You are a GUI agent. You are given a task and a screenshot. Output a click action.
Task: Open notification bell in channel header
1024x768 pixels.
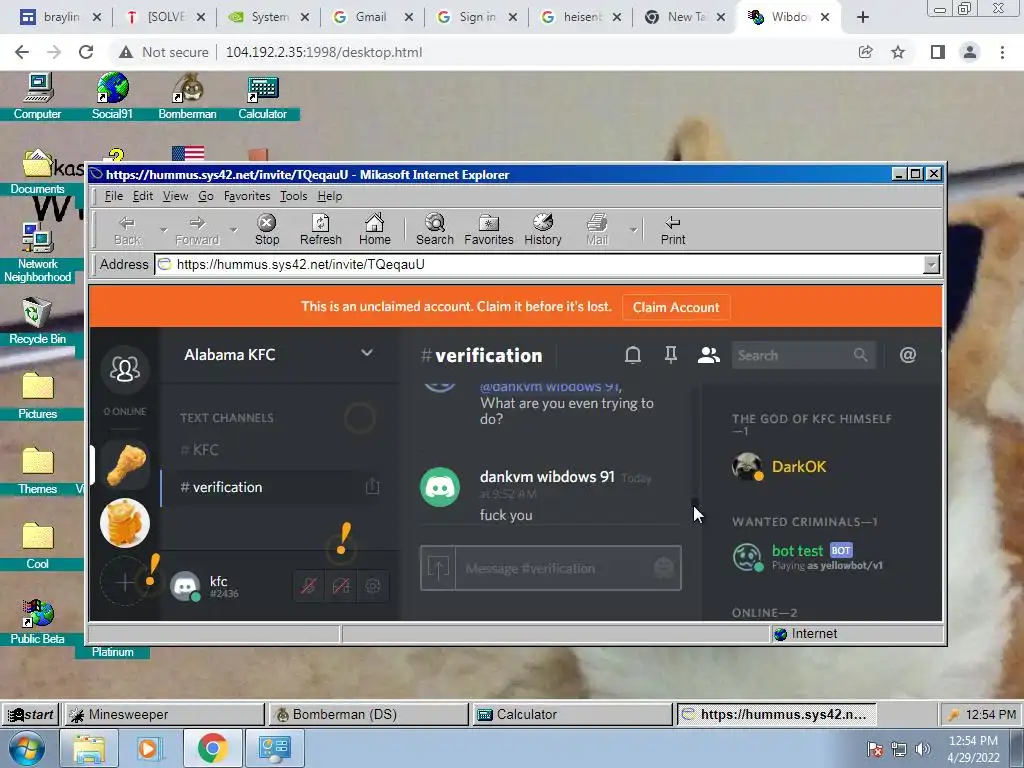[633, 355]
